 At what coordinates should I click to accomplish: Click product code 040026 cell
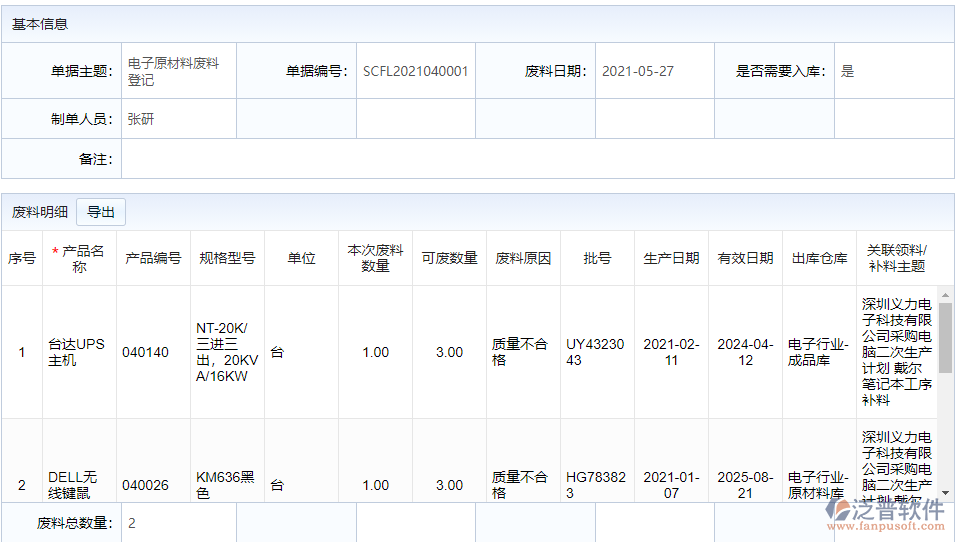[152, 485]
